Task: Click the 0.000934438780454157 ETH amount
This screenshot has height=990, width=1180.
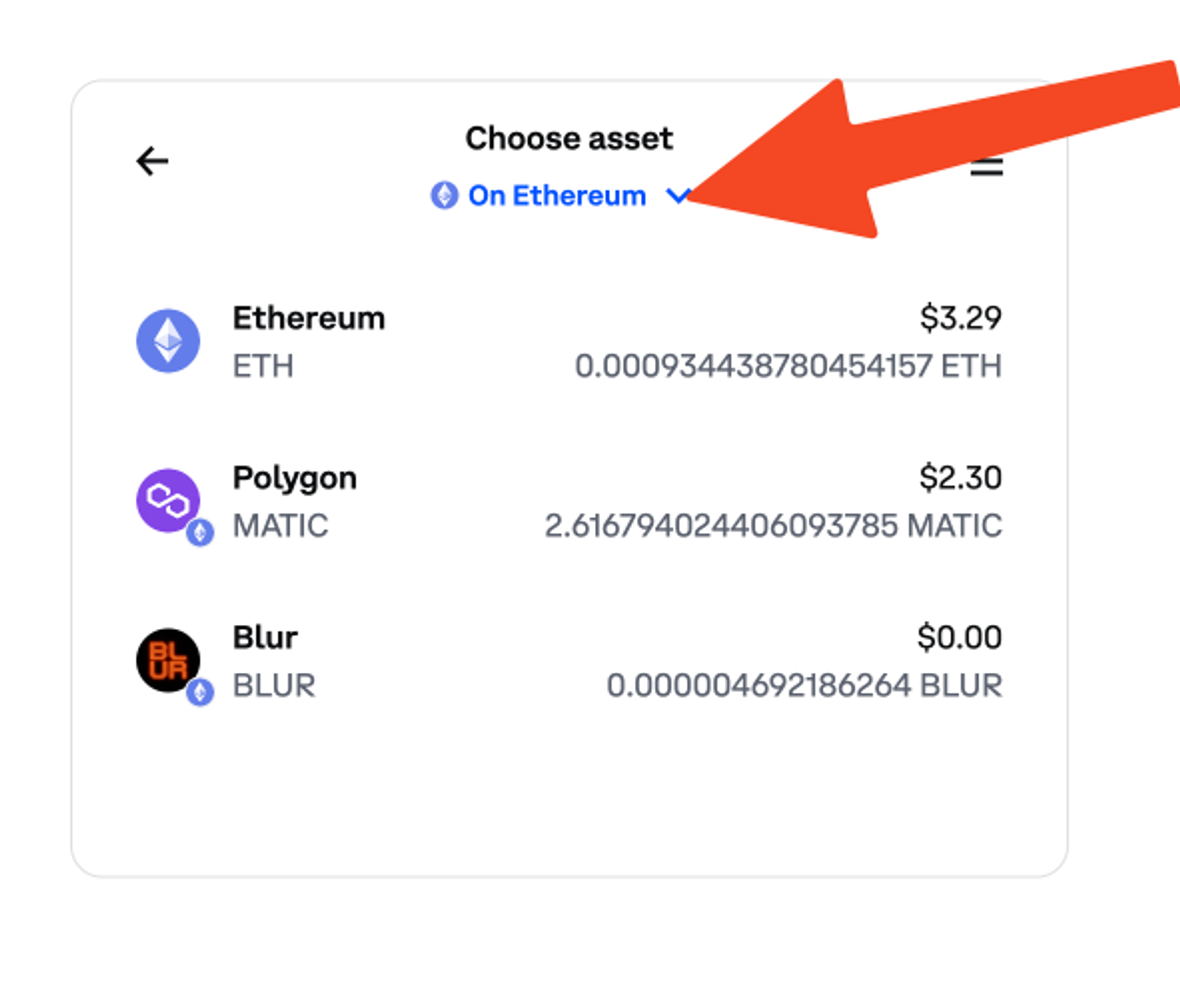Action: click(x=788, y=366)
